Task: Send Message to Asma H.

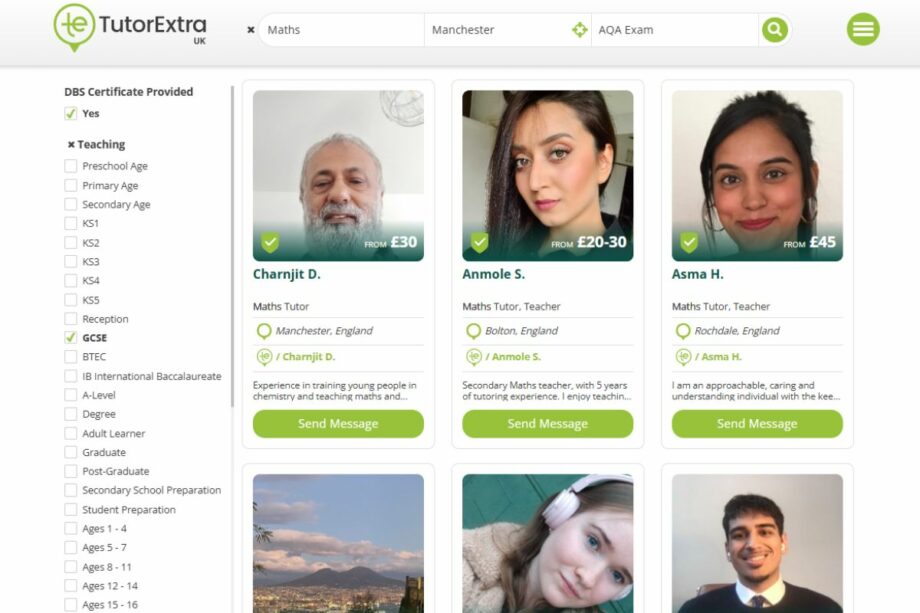Action: click(757, 424)
